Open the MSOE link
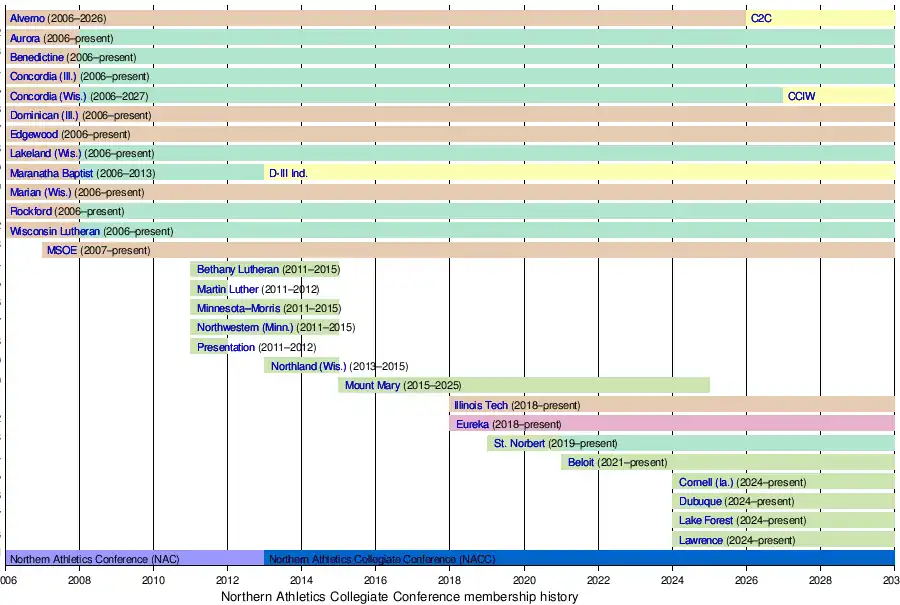900x605 pixels. point(62,250)
